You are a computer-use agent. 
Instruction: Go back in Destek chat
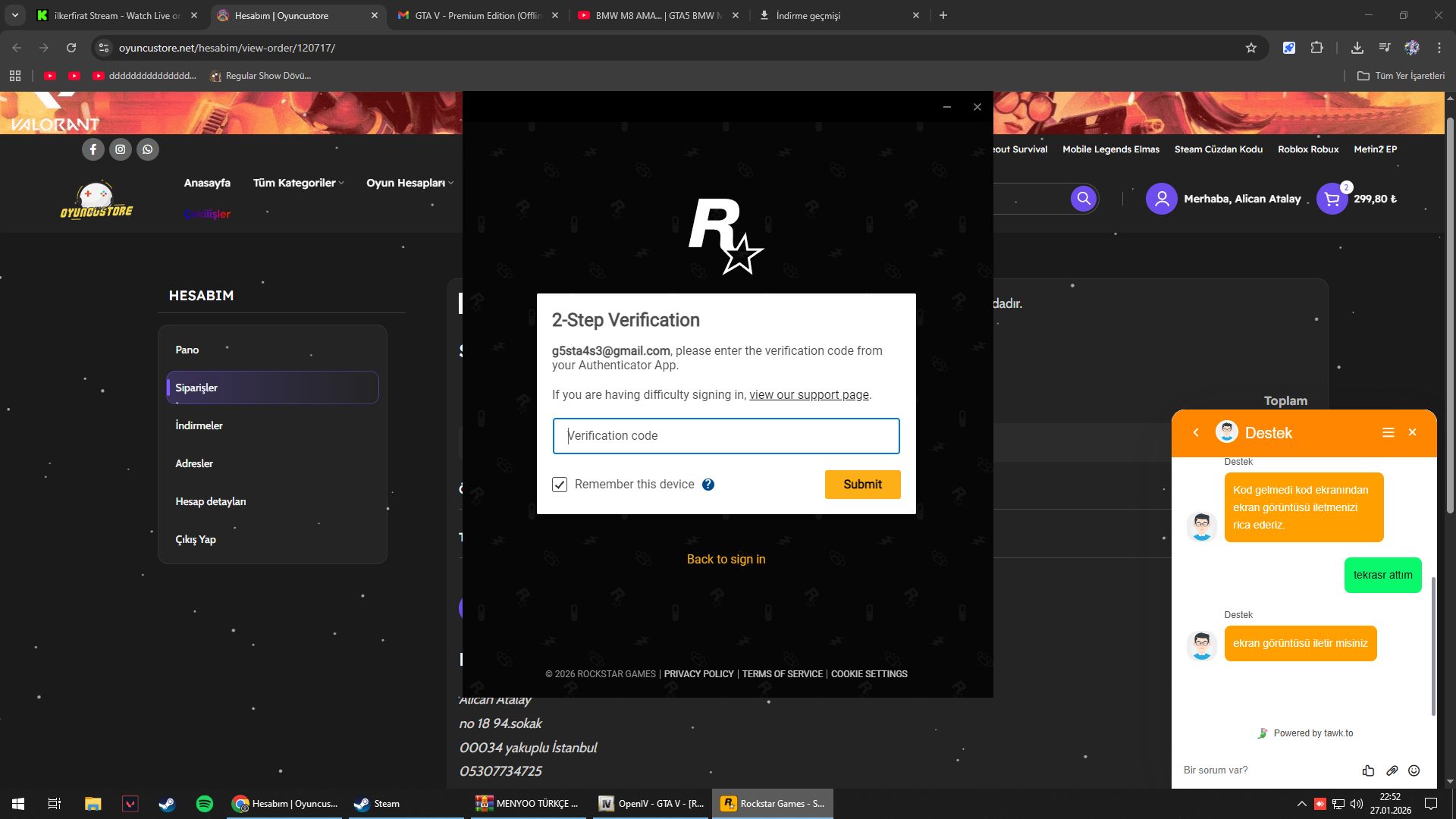point(1196,433)
